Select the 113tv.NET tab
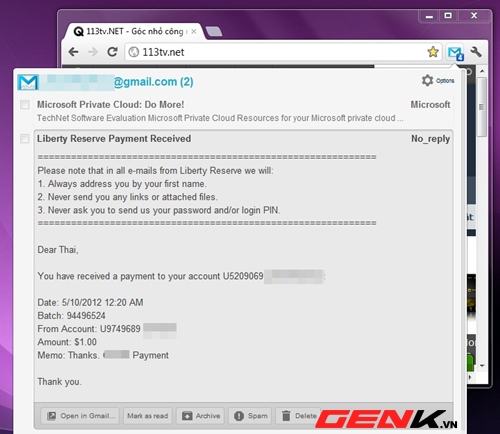500x434 pixels. pos(133,32)
